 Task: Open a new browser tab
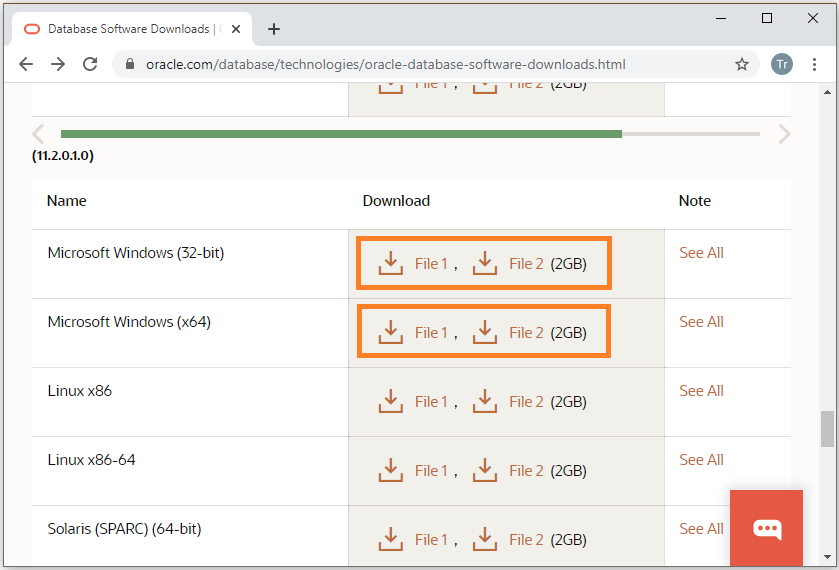274,29
